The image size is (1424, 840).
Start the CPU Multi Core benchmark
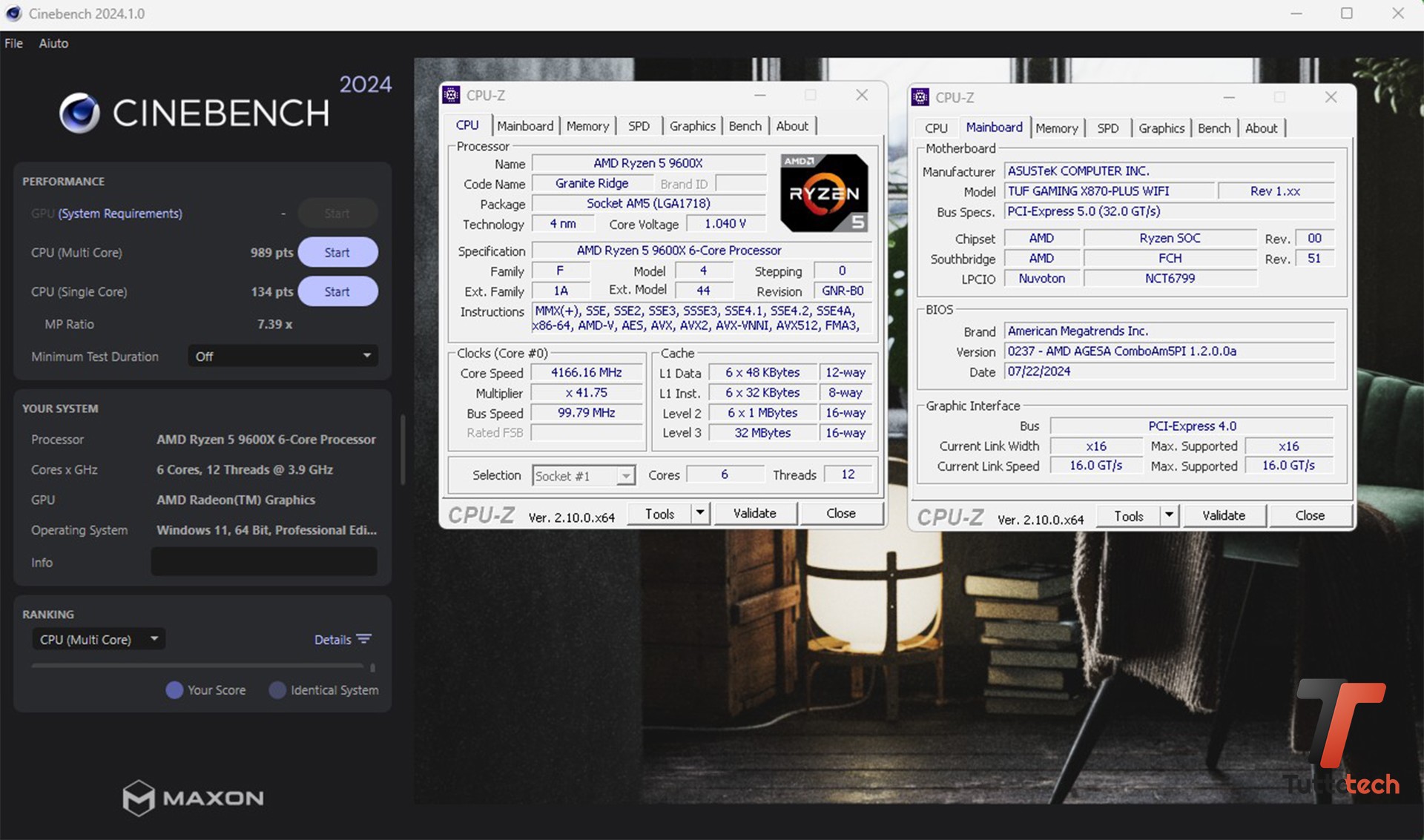(x=337, y=252)
